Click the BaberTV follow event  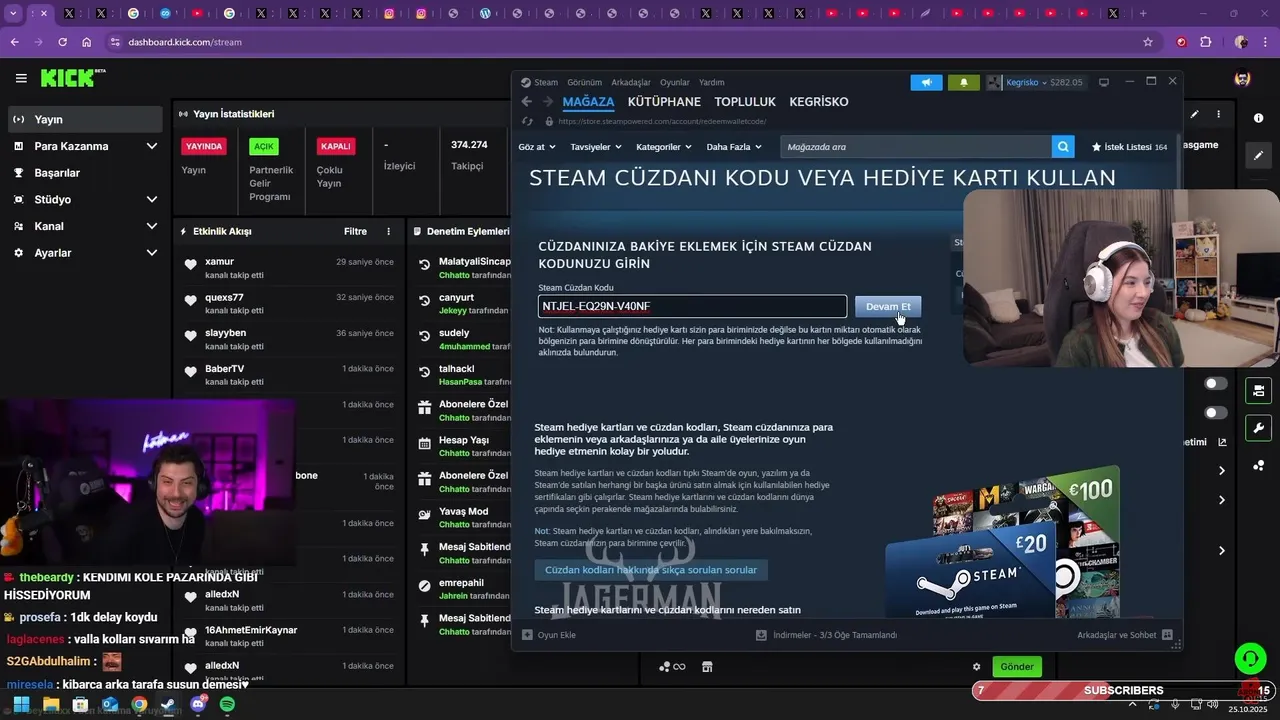[289, 375]
